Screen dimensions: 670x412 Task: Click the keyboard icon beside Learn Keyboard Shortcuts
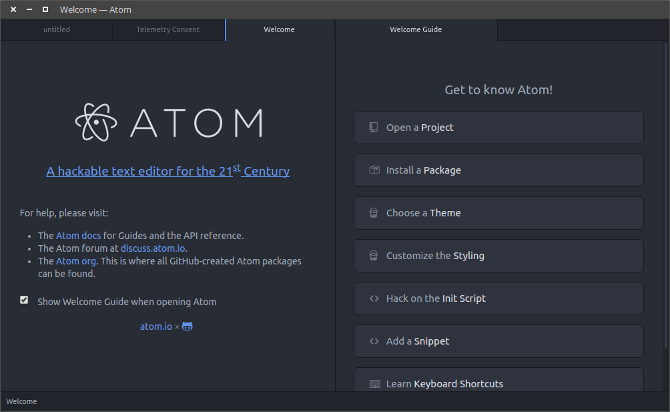[x=374, y=384]
